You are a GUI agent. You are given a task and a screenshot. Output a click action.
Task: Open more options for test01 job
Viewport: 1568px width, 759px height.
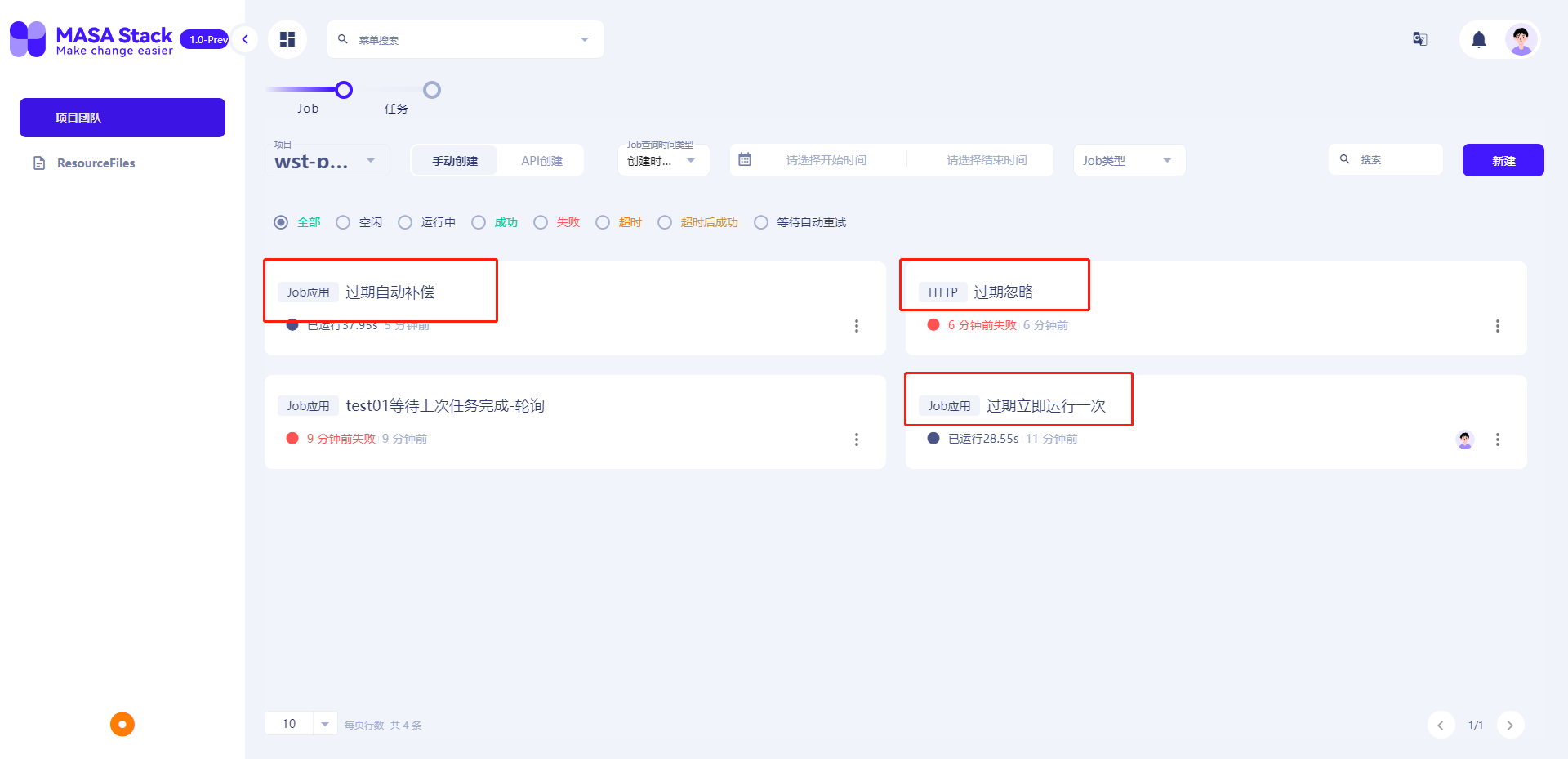[857, 440]
